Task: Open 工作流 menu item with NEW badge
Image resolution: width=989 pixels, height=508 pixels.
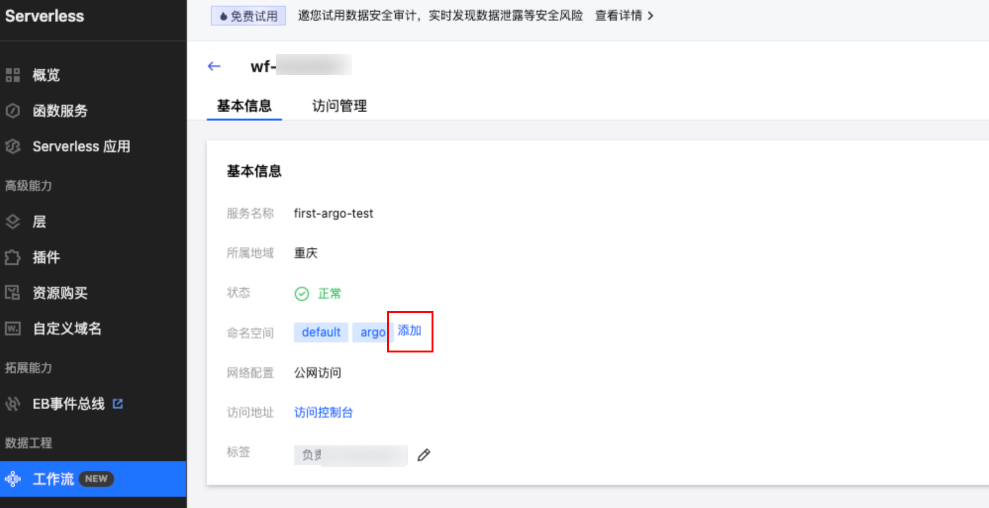Action: click(54, 479)
